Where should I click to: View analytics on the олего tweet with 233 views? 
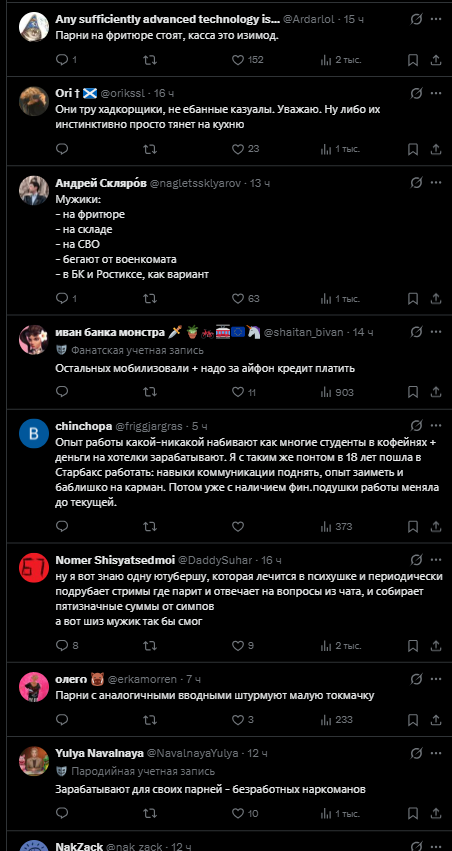(337, 720)
